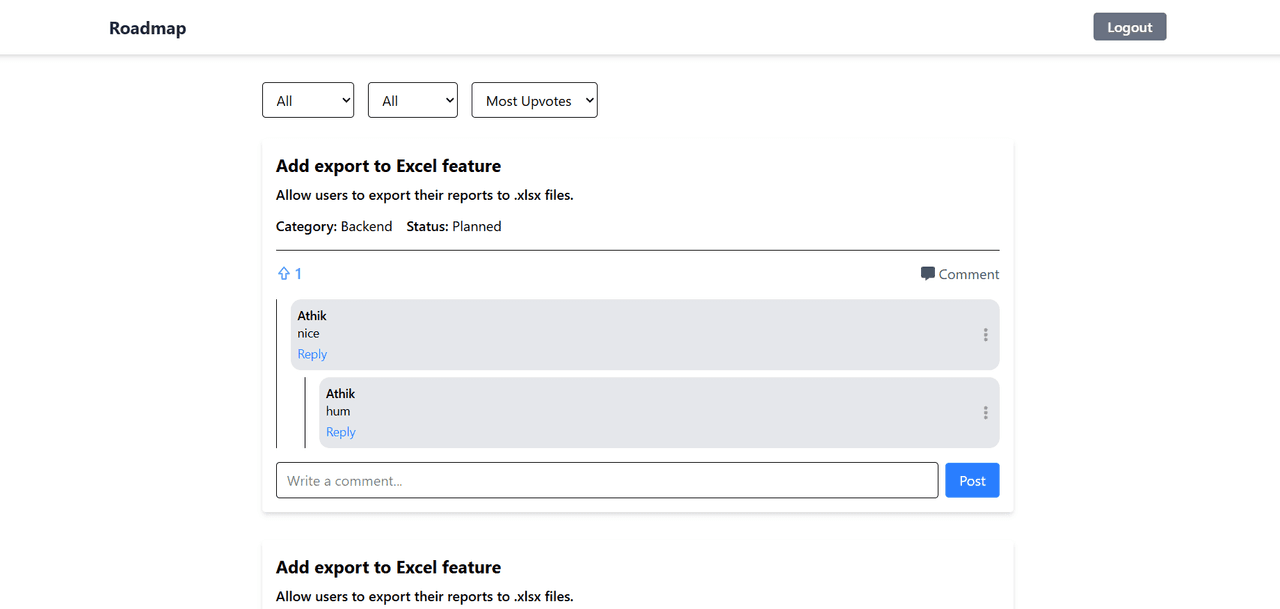The width and height of the screenshot is (1280, 609).
Task: Click the "Status: Planned" label
Action: click(454, 227)
